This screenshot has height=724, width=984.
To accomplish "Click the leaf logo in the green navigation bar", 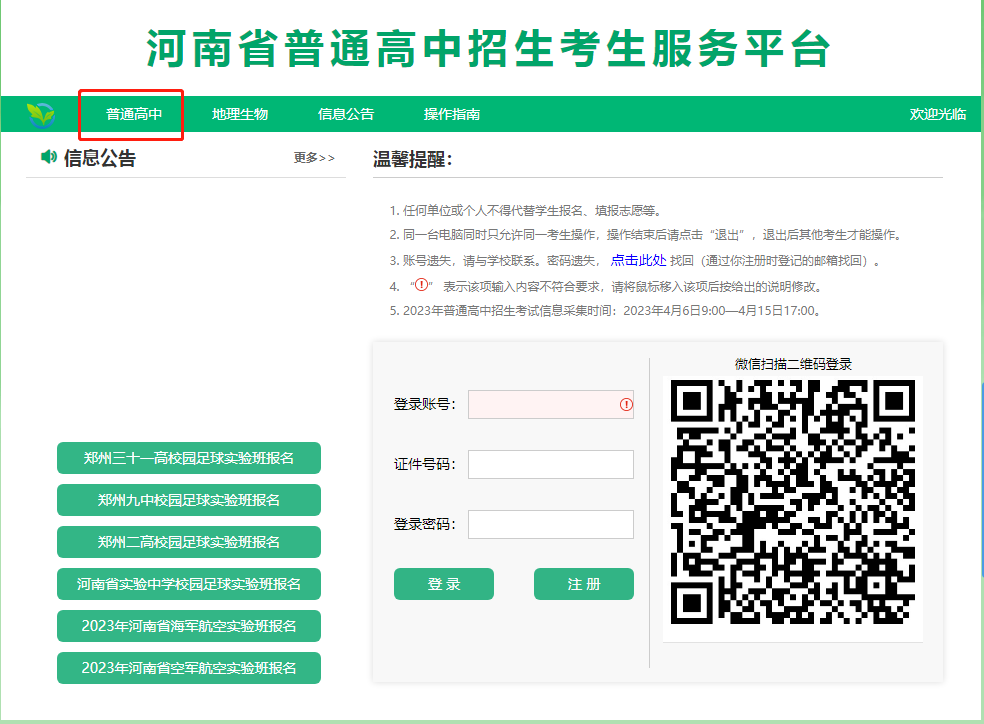I will pos(39,114).
